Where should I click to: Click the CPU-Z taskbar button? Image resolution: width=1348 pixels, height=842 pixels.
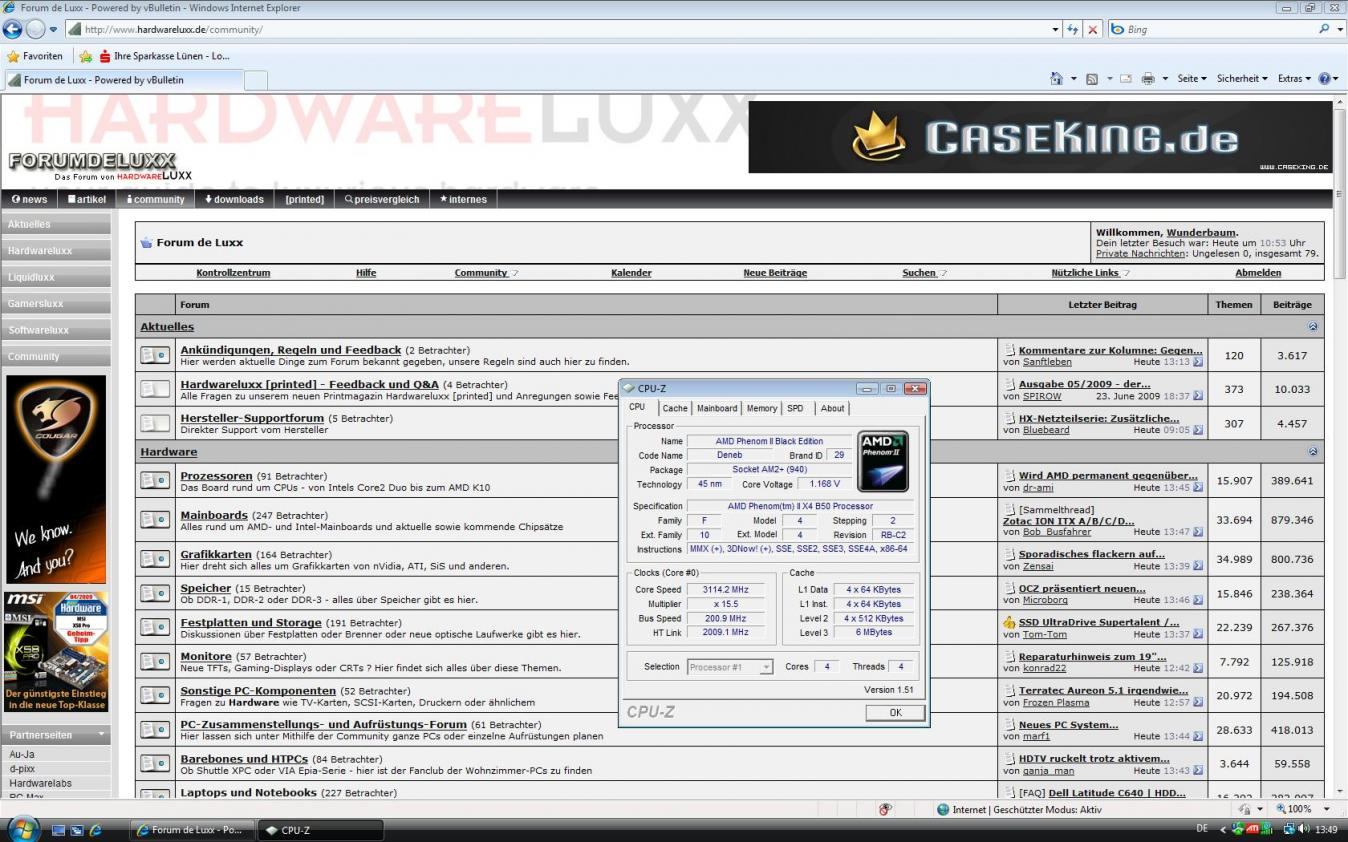pos(321,830)
